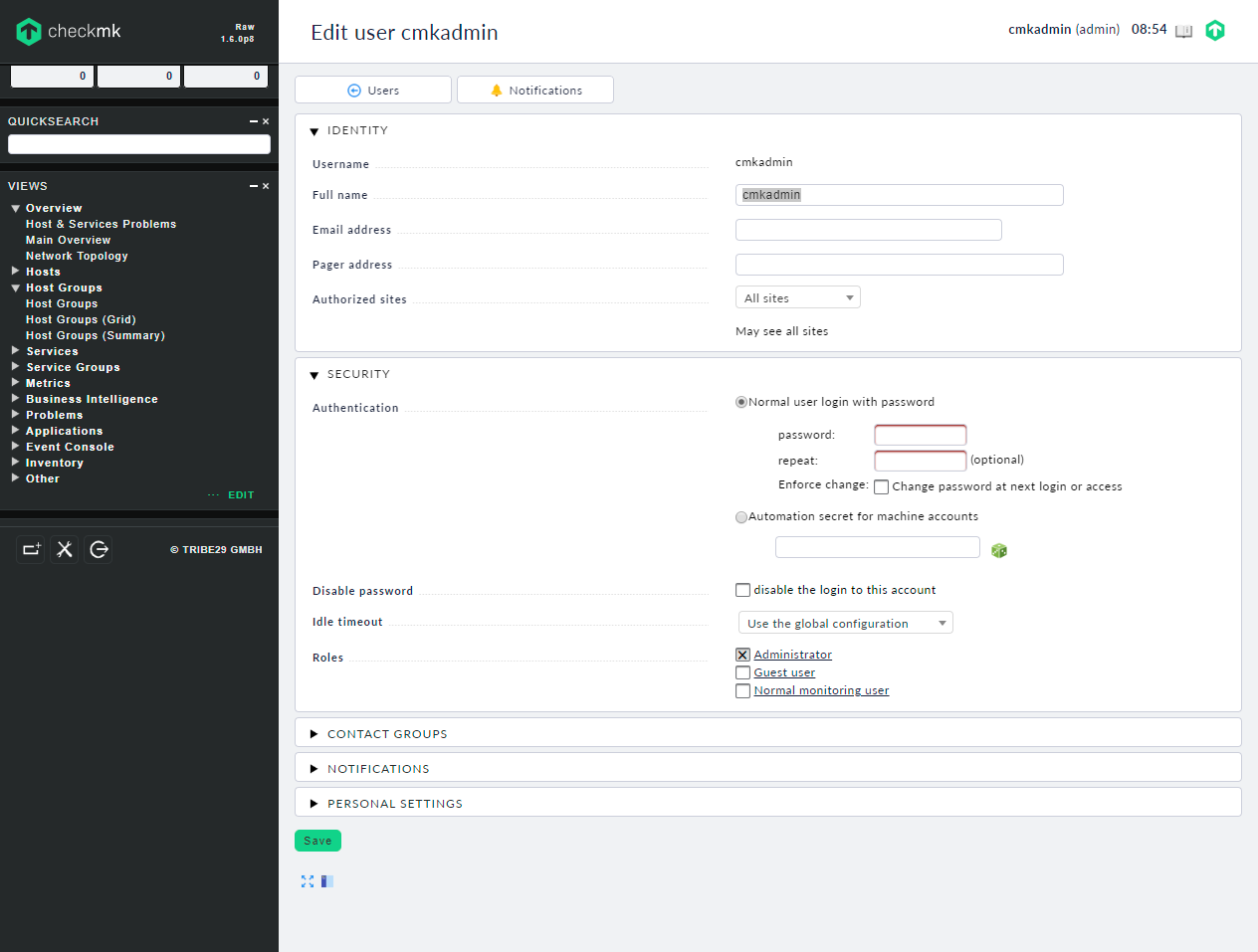Viewport: 1258px width, 952px height.
Task: Expand the Hosts tree item
Action: (16, 271)
